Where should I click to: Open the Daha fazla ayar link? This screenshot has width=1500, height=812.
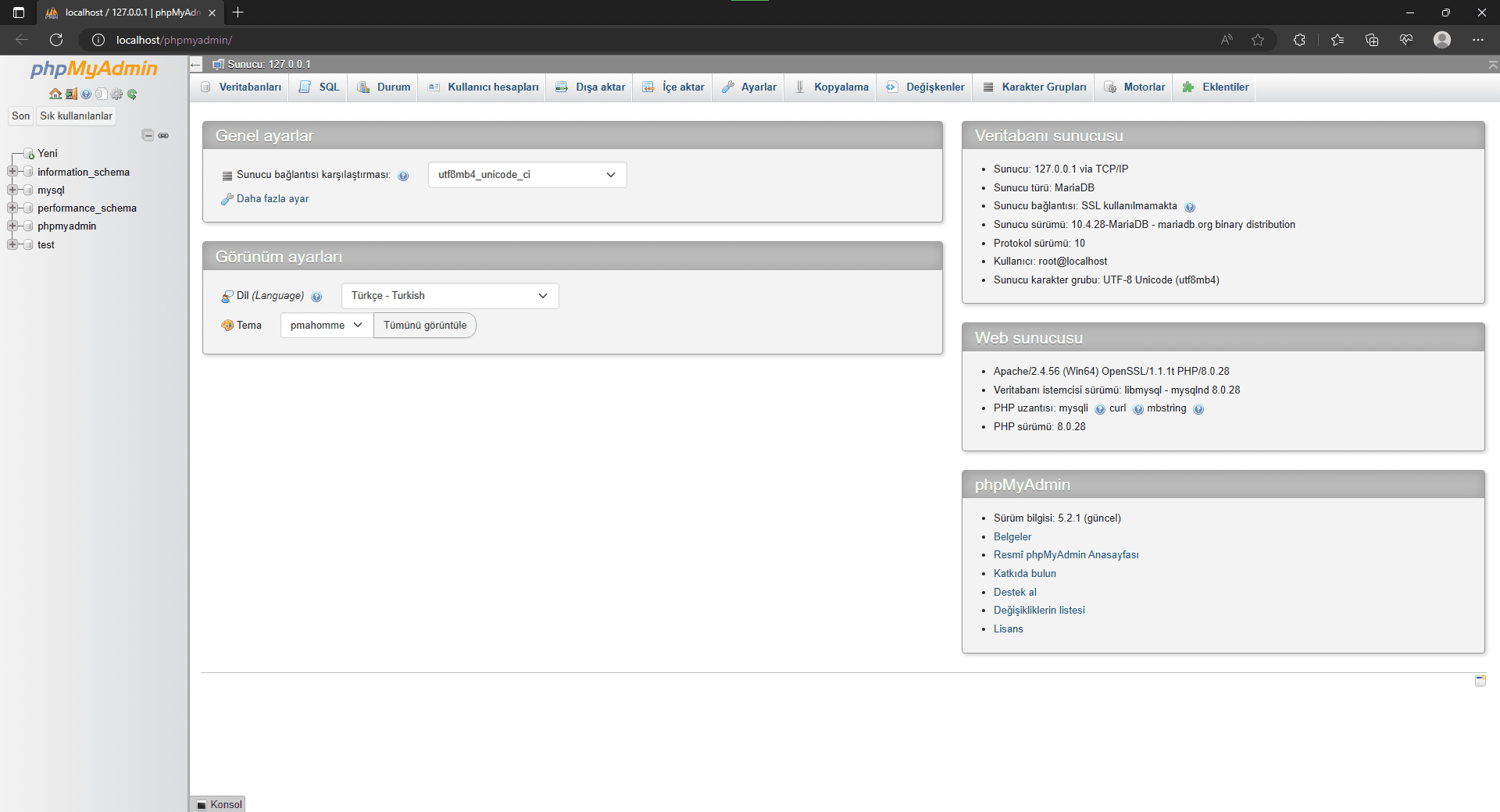coord(272,199)
